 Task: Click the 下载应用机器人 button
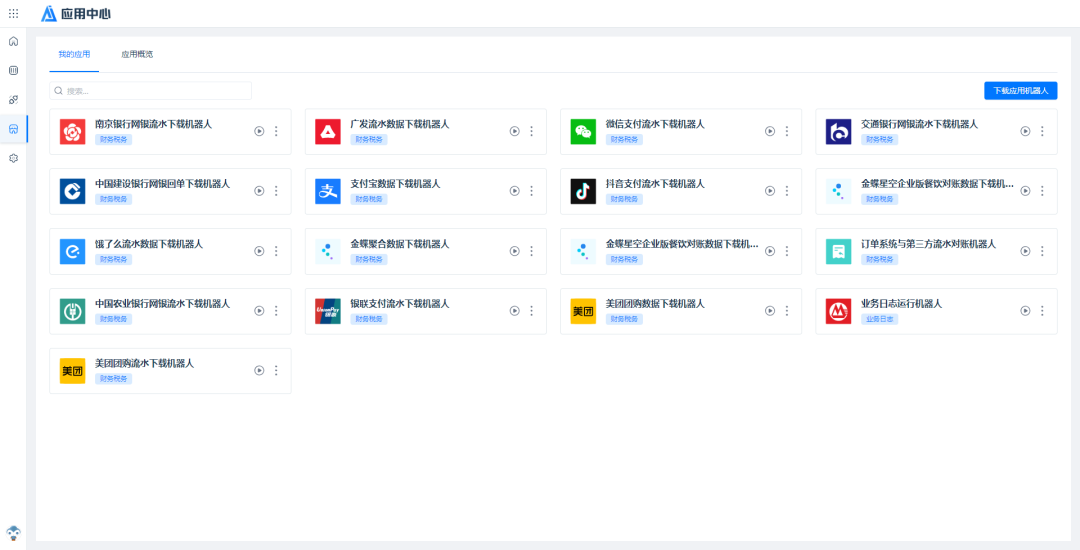coord(1020,90)
